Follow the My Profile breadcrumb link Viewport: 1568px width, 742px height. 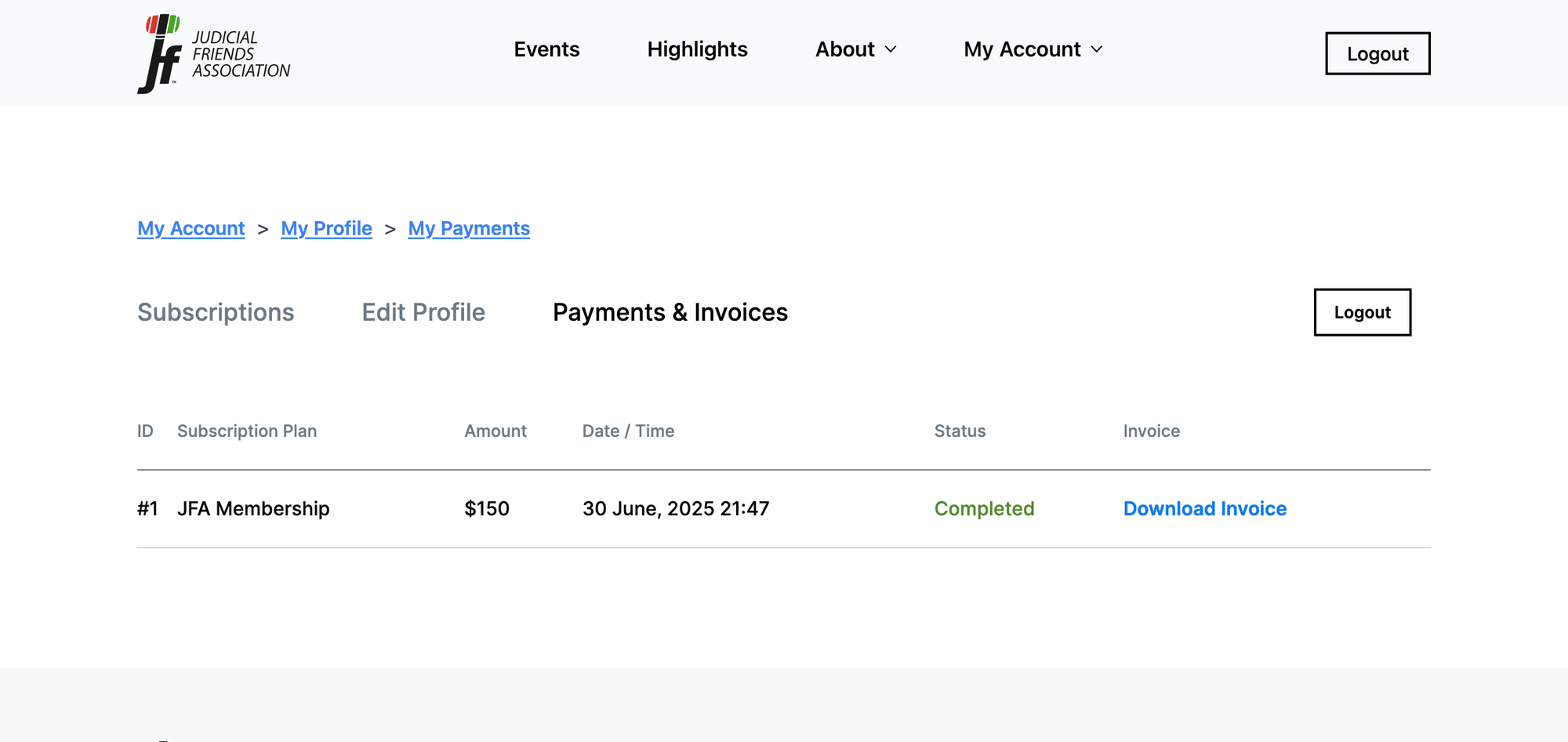pos(326,228)
